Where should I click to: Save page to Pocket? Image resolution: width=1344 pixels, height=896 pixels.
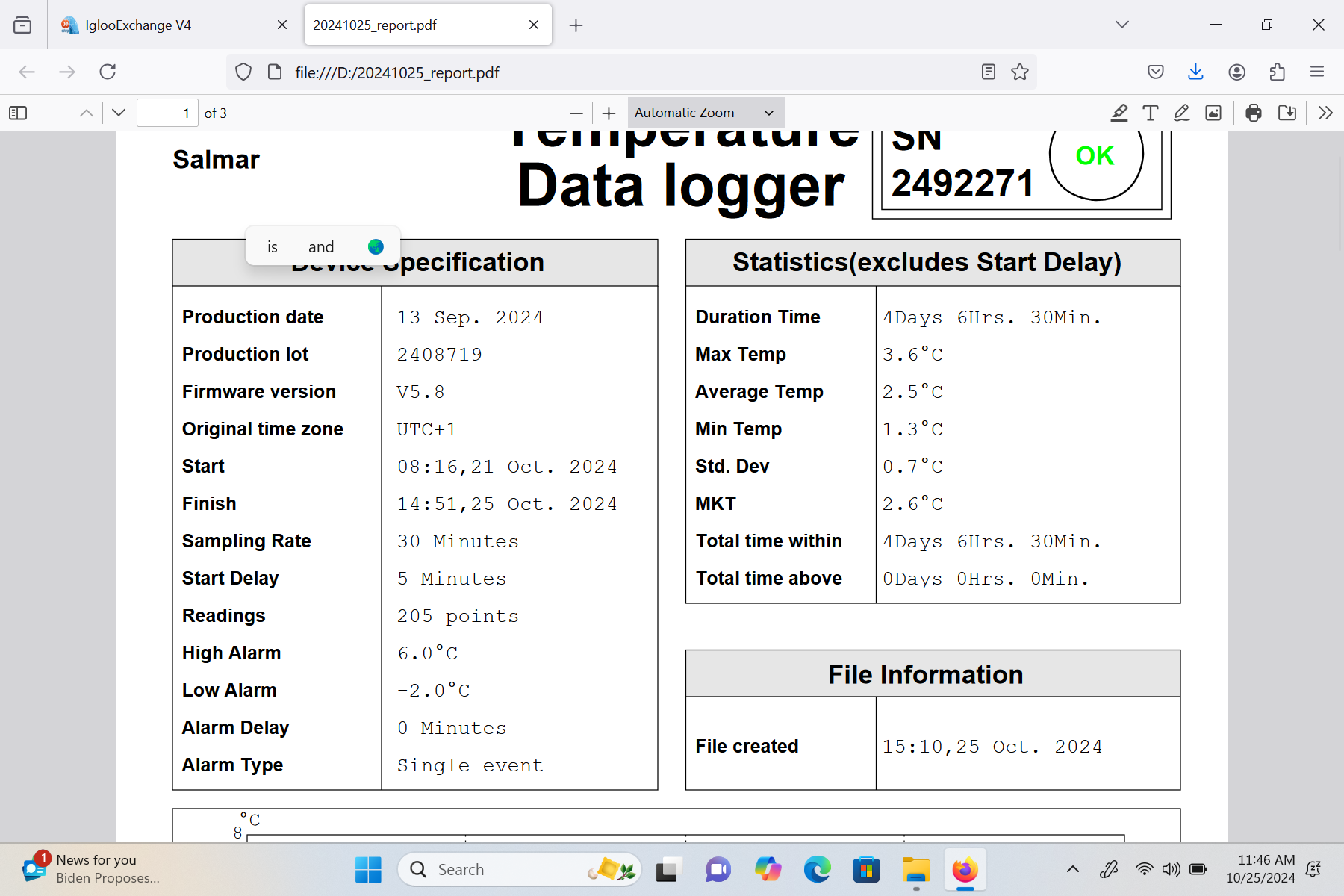[1156, 72]
